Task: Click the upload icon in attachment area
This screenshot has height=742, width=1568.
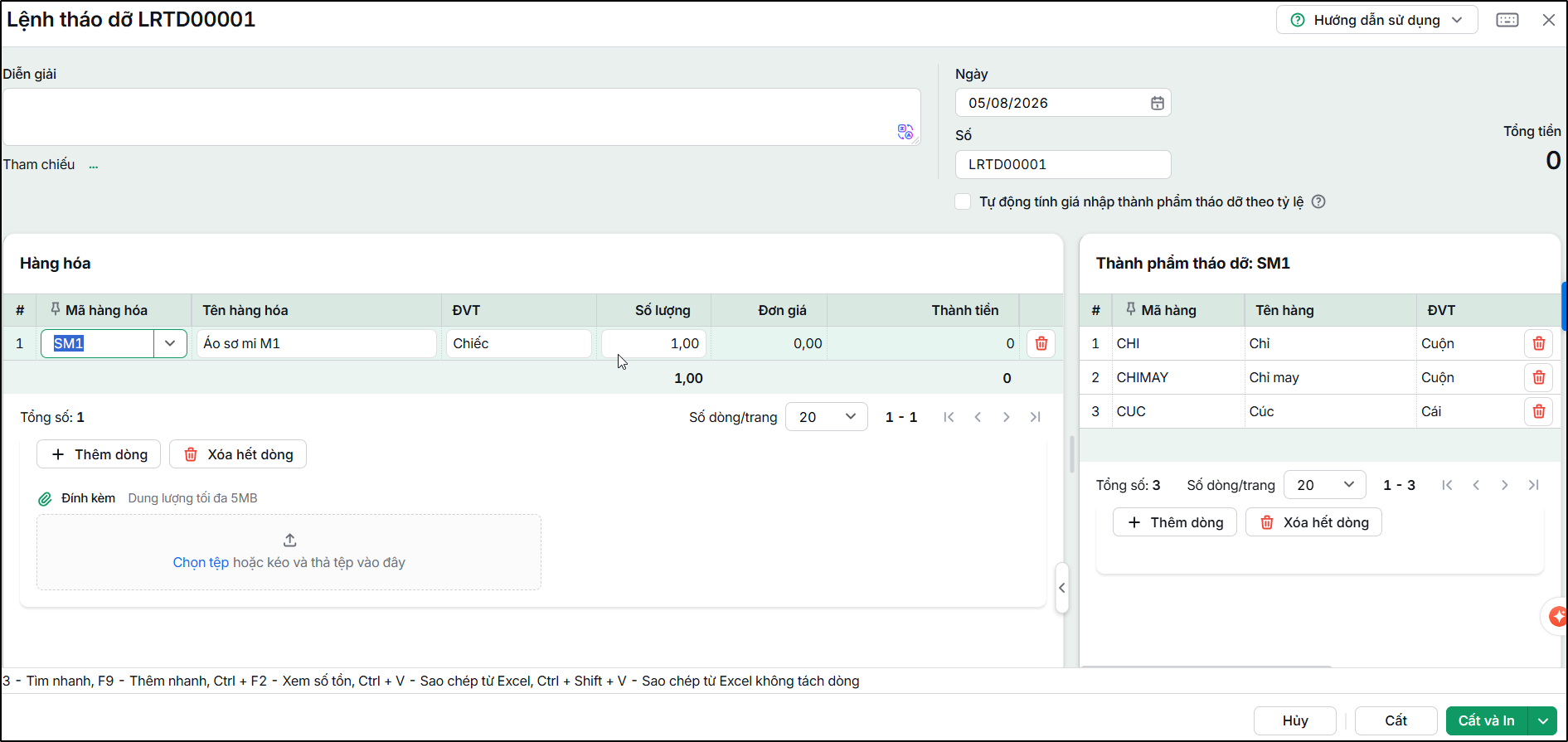Action: 289,541
